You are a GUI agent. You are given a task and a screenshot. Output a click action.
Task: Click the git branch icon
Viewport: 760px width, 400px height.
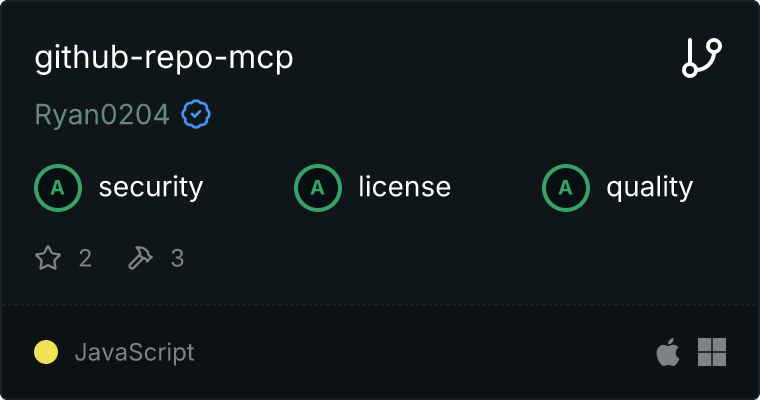[x=702, y=58]
